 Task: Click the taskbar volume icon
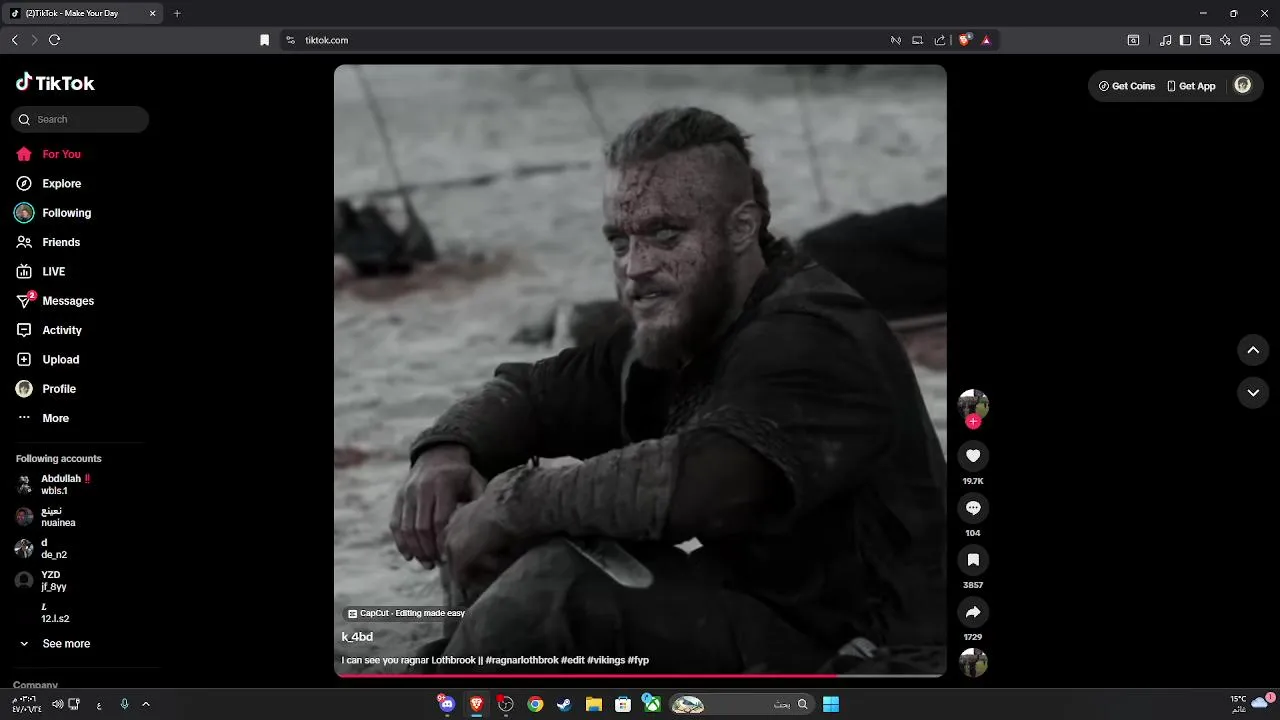[x=57, y=704]
